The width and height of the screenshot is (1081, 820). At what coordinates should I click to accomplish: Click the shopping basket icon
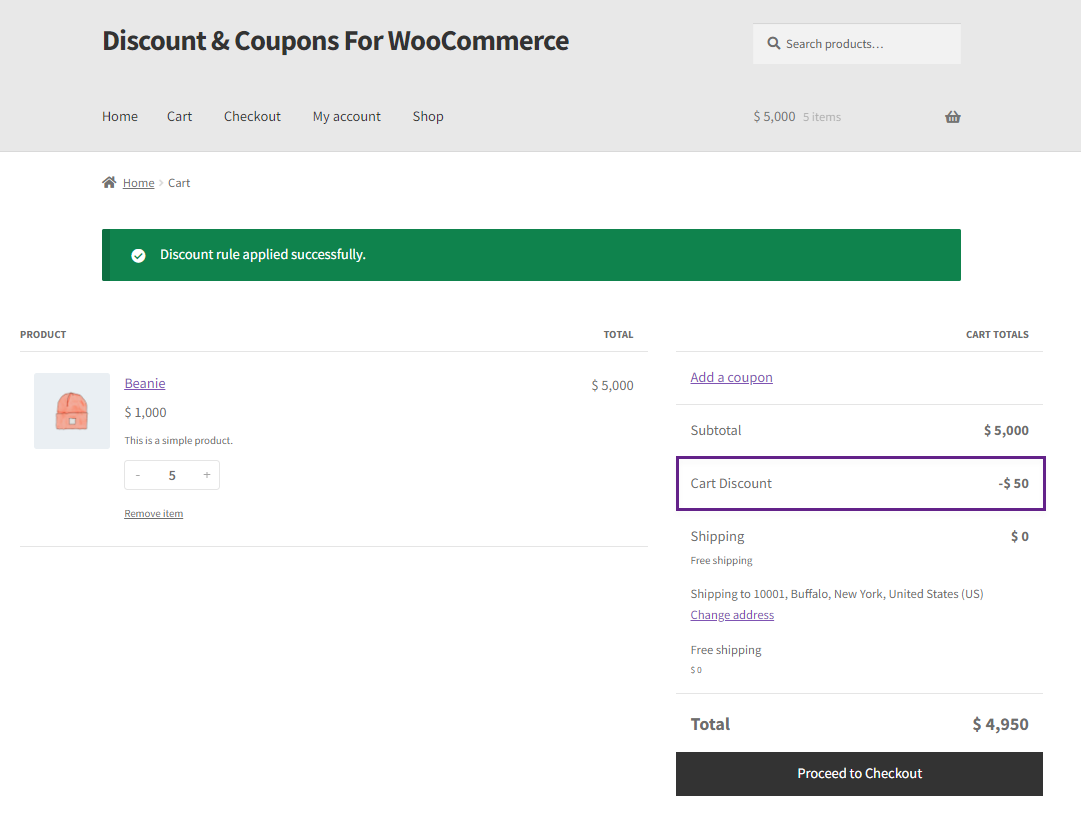click(x=952, y=117)
